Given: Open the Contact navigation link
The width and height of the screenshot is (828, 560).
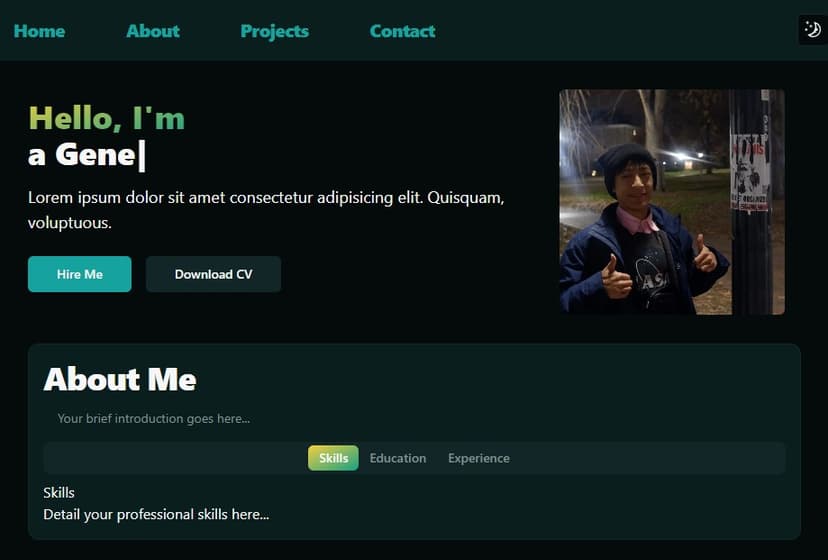Looking at the screenshot, I should 402,31.
